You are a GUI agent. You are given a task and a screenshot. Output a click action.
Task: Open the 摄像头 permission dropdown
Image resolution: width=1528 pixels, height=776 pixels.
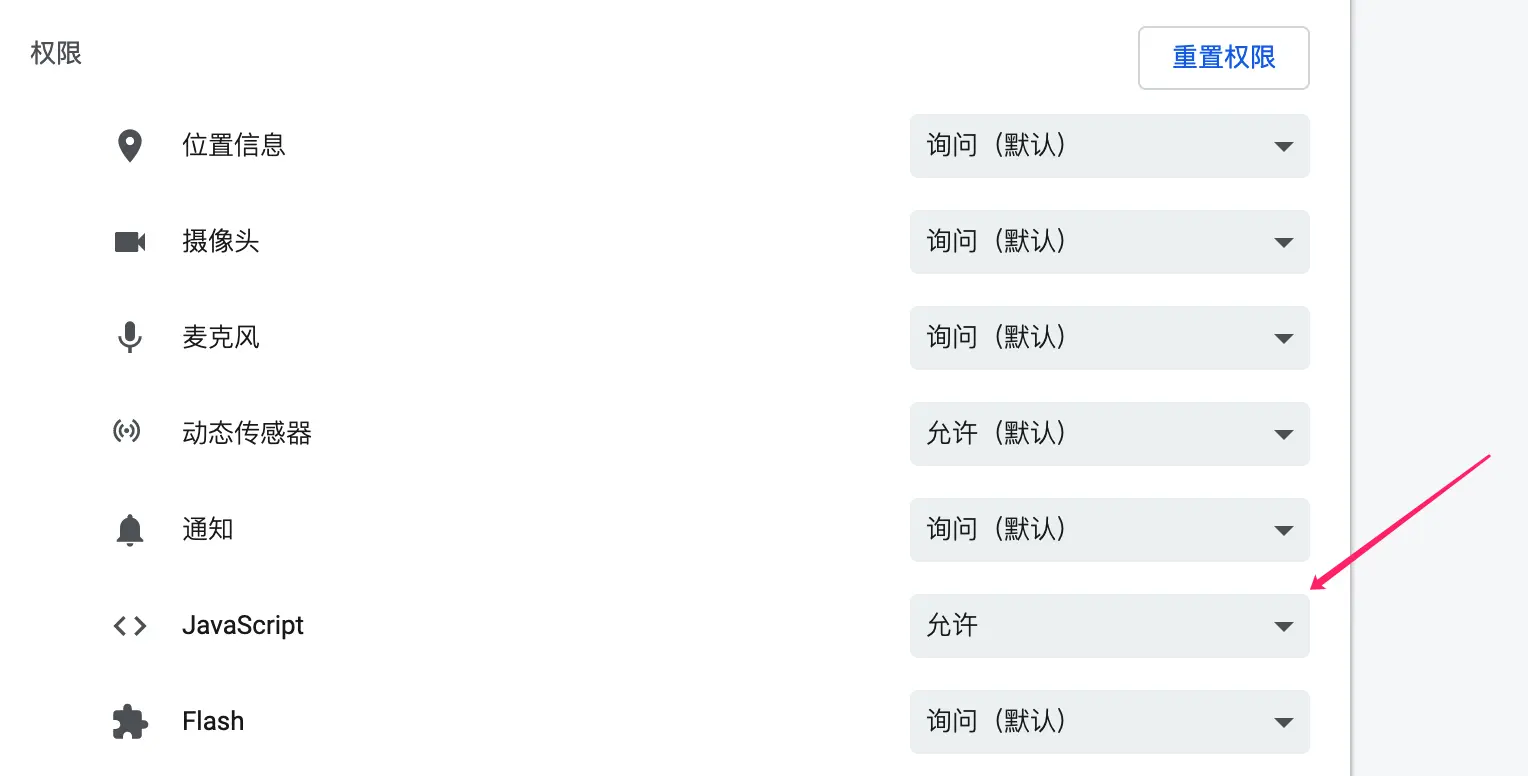coord(1109,242)
